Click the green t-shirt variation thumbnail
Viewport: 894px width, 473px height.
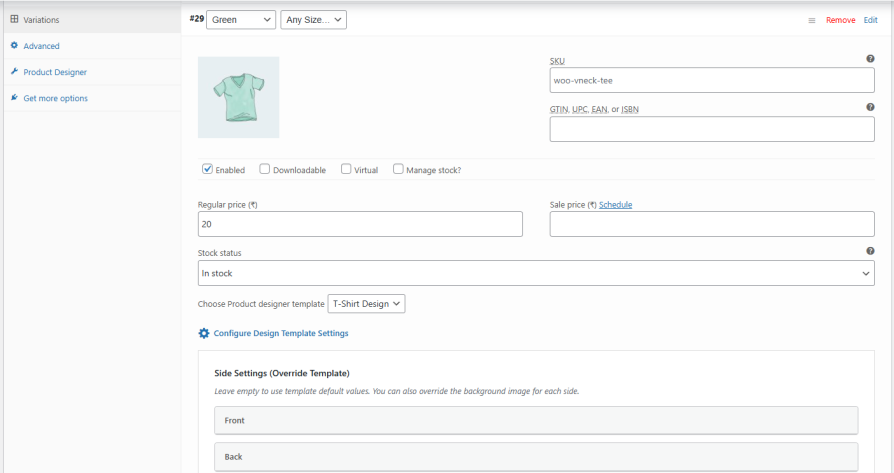pos(238,97)
